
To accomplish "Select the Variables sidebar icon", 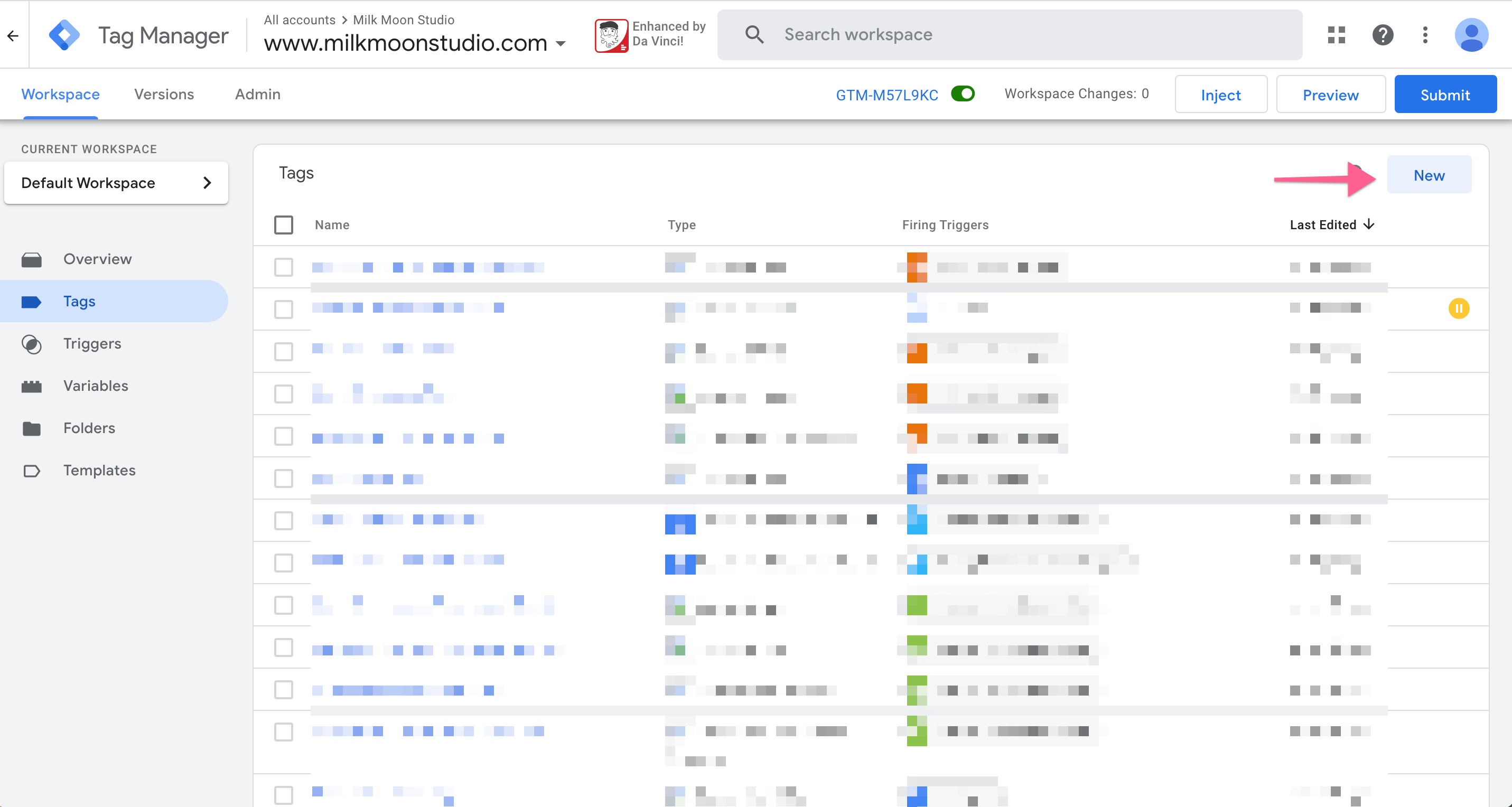I will [x=32, y=386].
